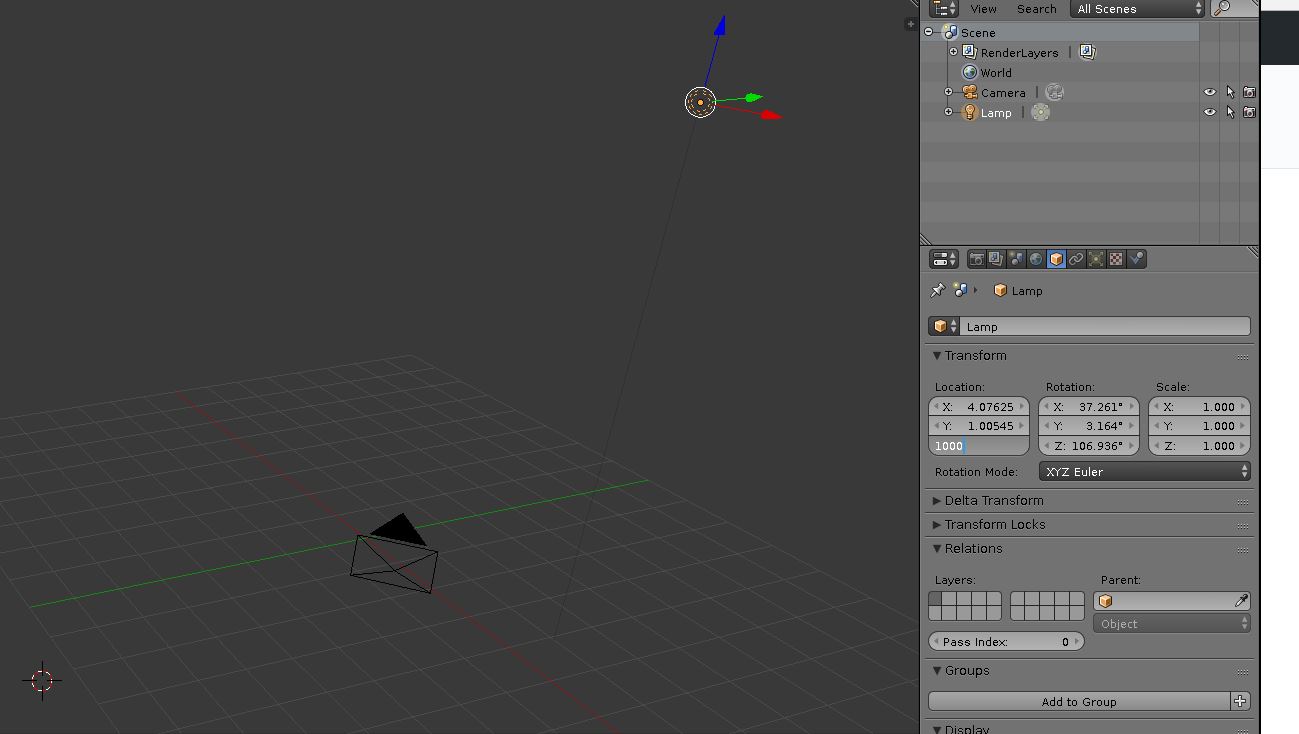Click the Location Z field being edited

coord(979,446)
